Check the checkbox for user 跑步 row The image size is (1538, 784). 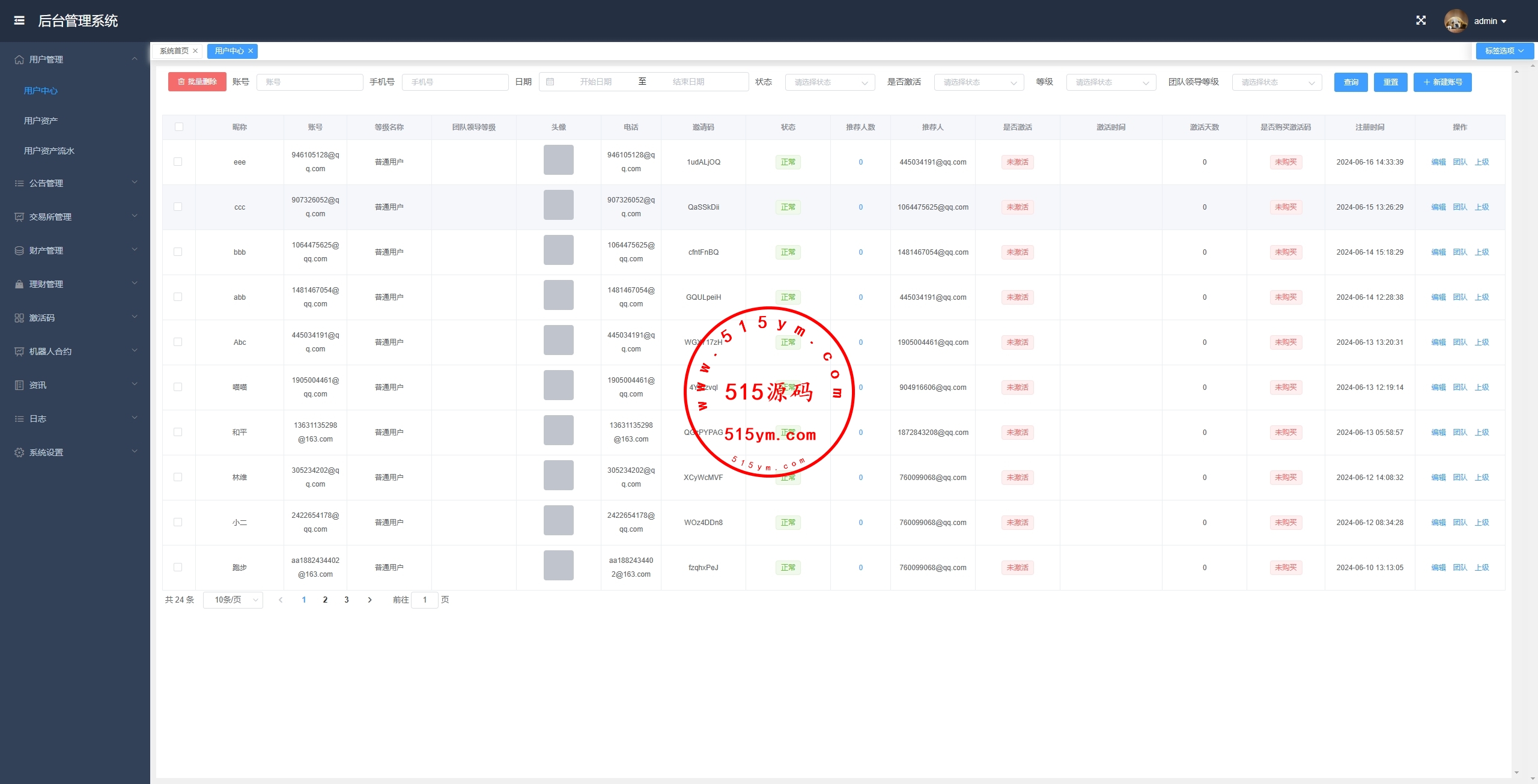[178, 567]
